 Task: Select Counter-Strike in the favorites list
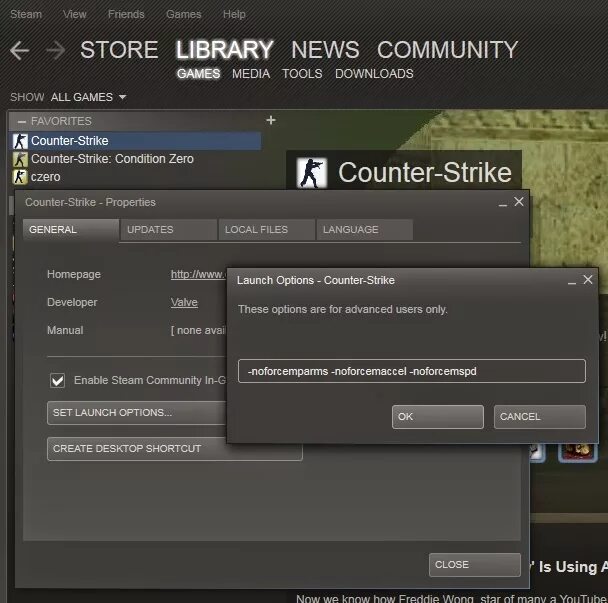pos(135,141)
